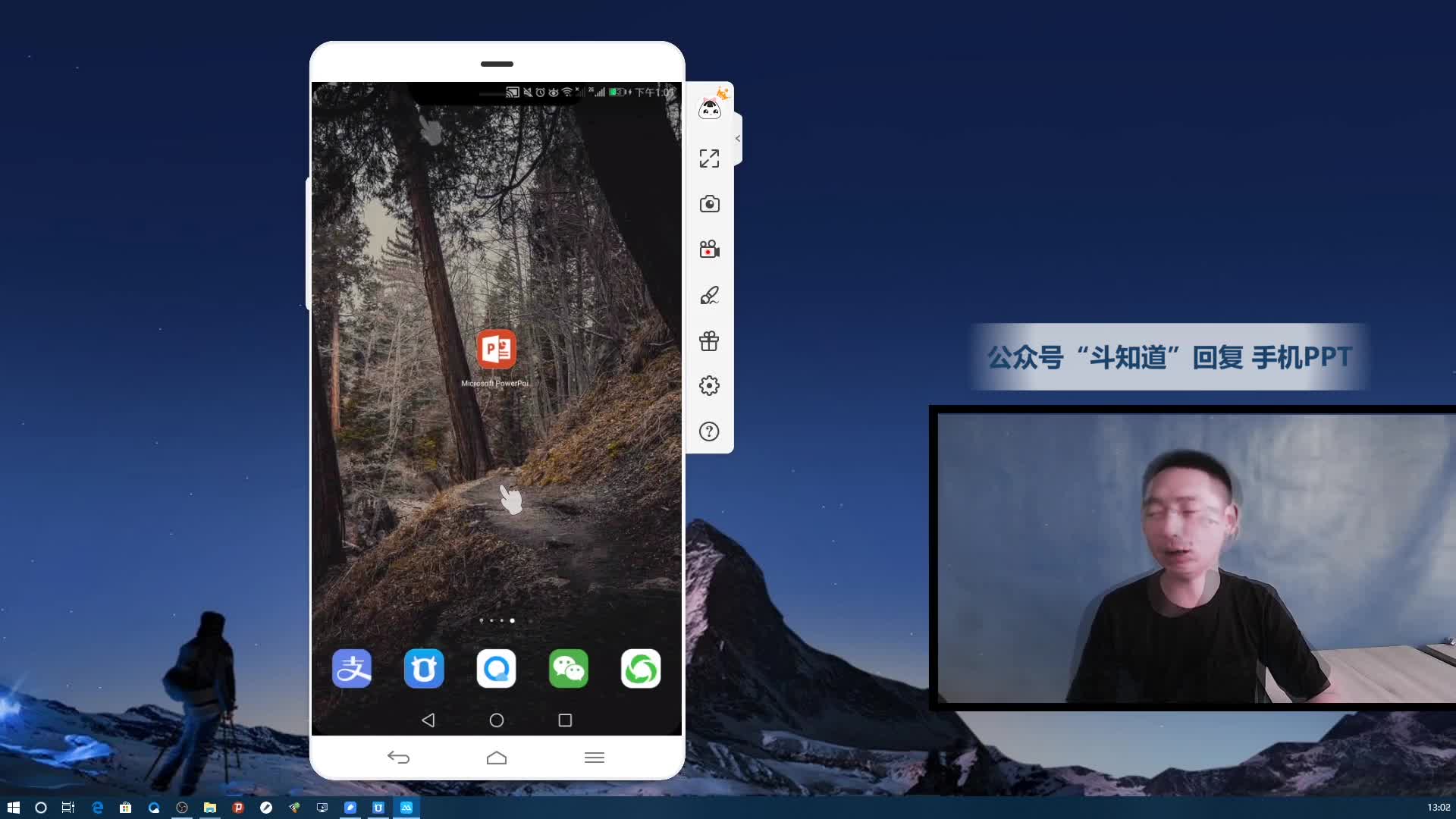Expand the gift/rewards sidebar option
1456x819 pixels.
710,340
